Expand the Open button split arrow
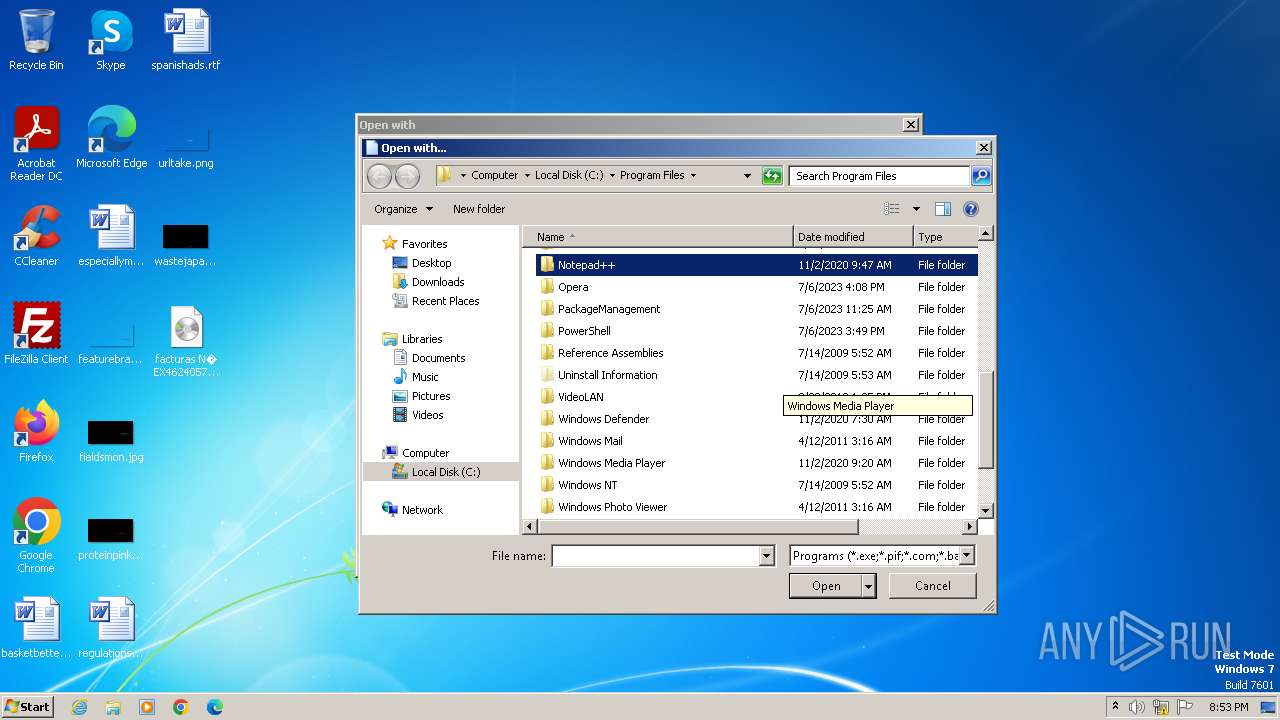Screen dimensions: 1280x720 pos(868,586)
